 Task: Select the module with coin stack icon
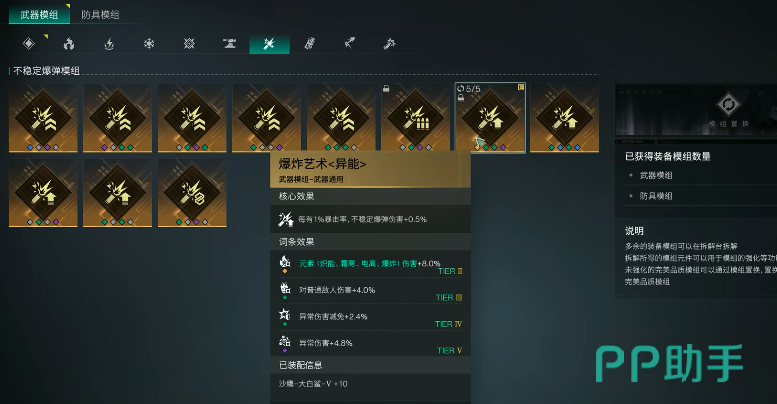click(192, 193)
